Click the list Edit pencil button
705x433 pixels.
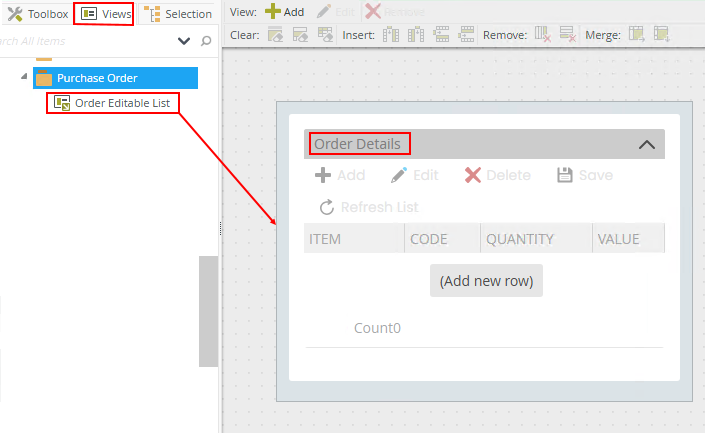(415, 175)
